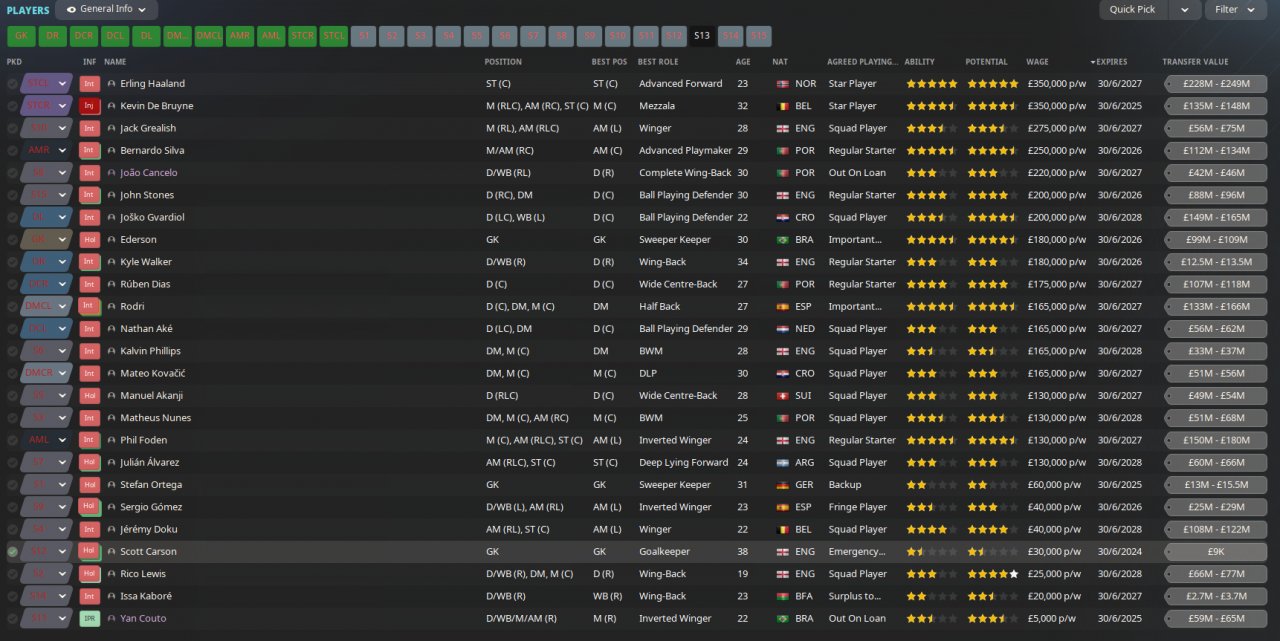Toggle the picked circle for Erling Haaland
This screenshot has width=1280, height=641.
coord(12,84)
